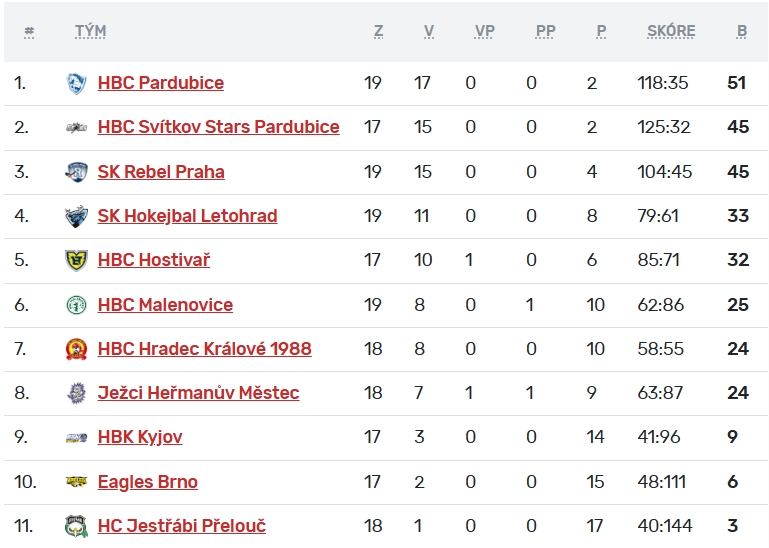Click the B points column header
769x548 pixels.
pos(742,31)
